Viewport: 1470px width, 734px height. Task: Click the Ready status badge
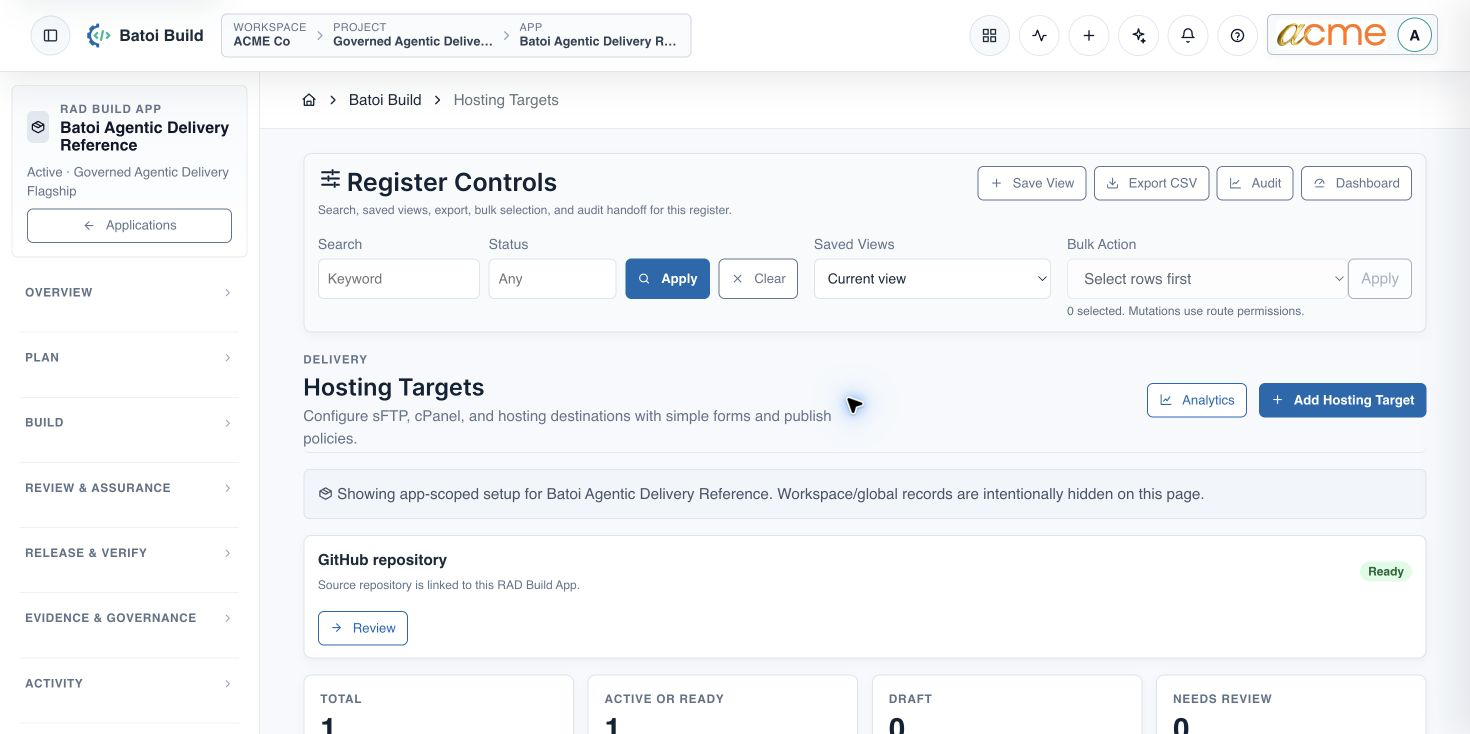click(x=1386, y=572)
